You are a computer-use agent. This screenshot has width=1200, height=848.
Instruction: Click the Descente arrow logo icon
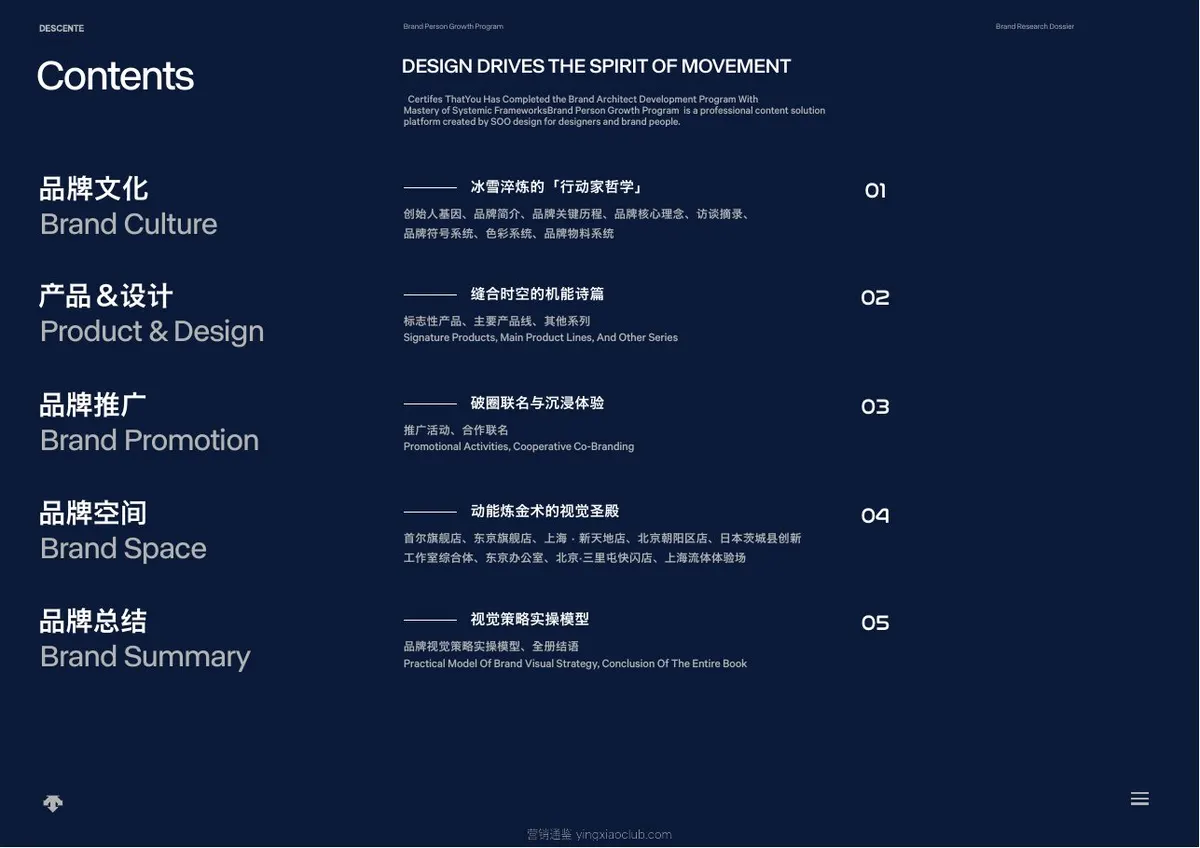click(53, 803)
